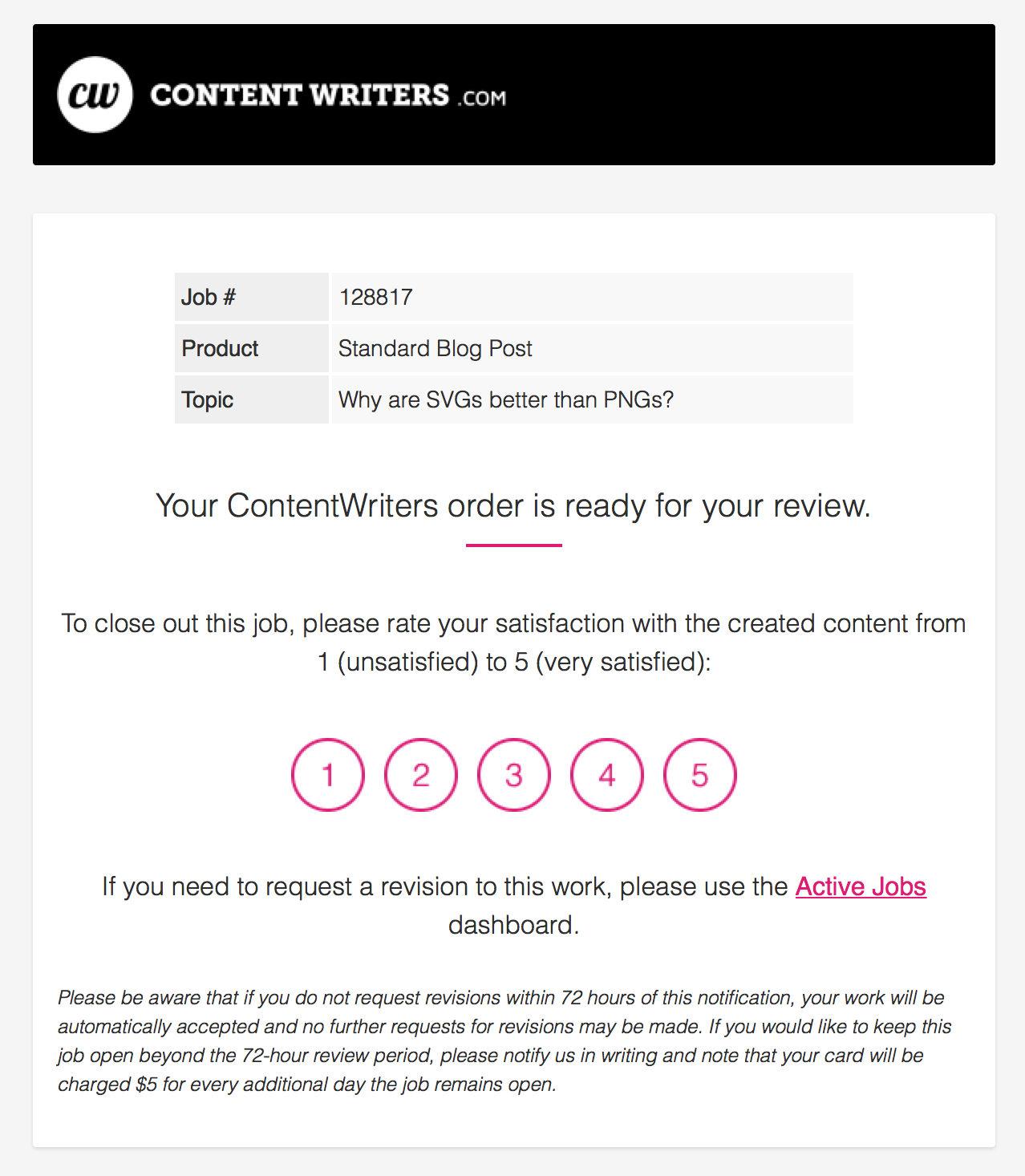Click the topic text about SVGs and PNGs
Image resolution: width=1025 pixels, height=1176 pixels.
[x=506, y=399]
